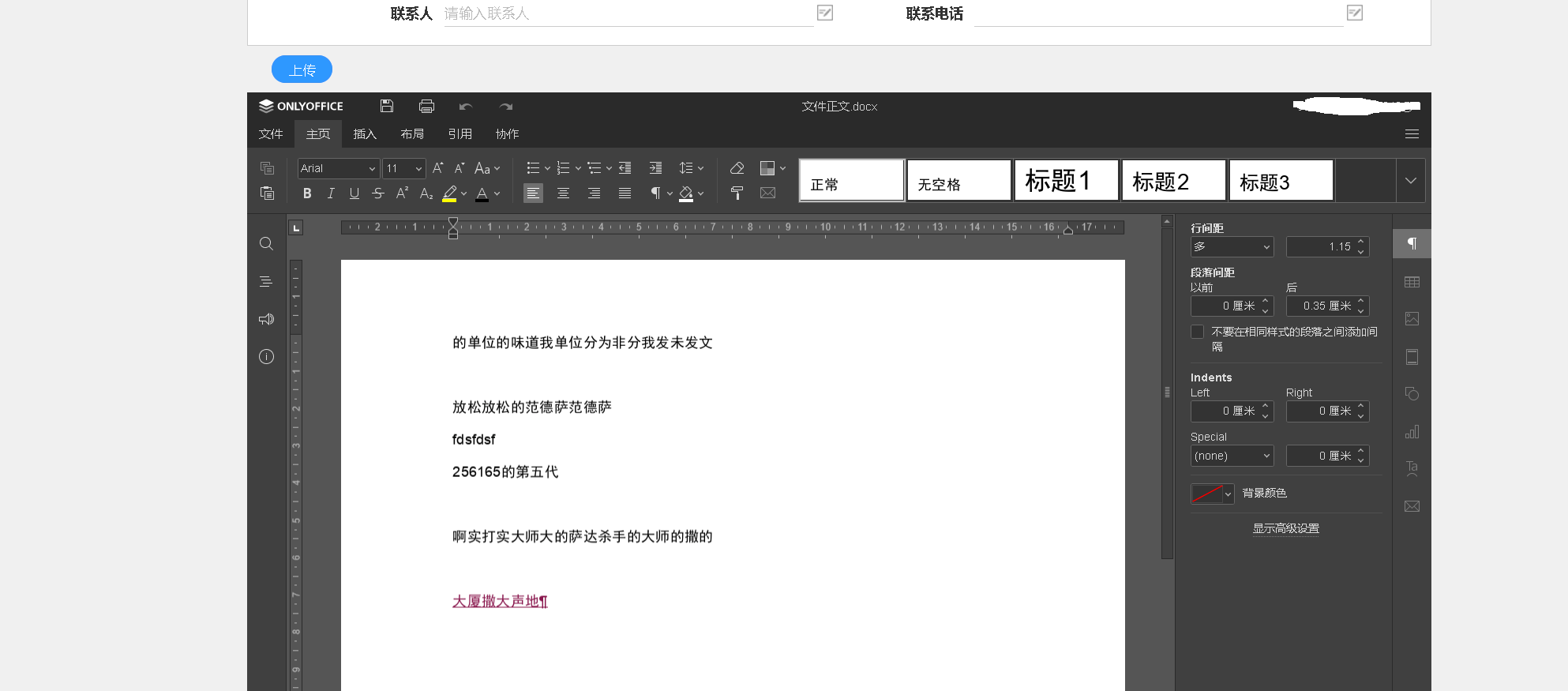Viewport: 1568px width, 691px height.
Task: Expand the paragraph styles gallery
Action: (1410, 181)
